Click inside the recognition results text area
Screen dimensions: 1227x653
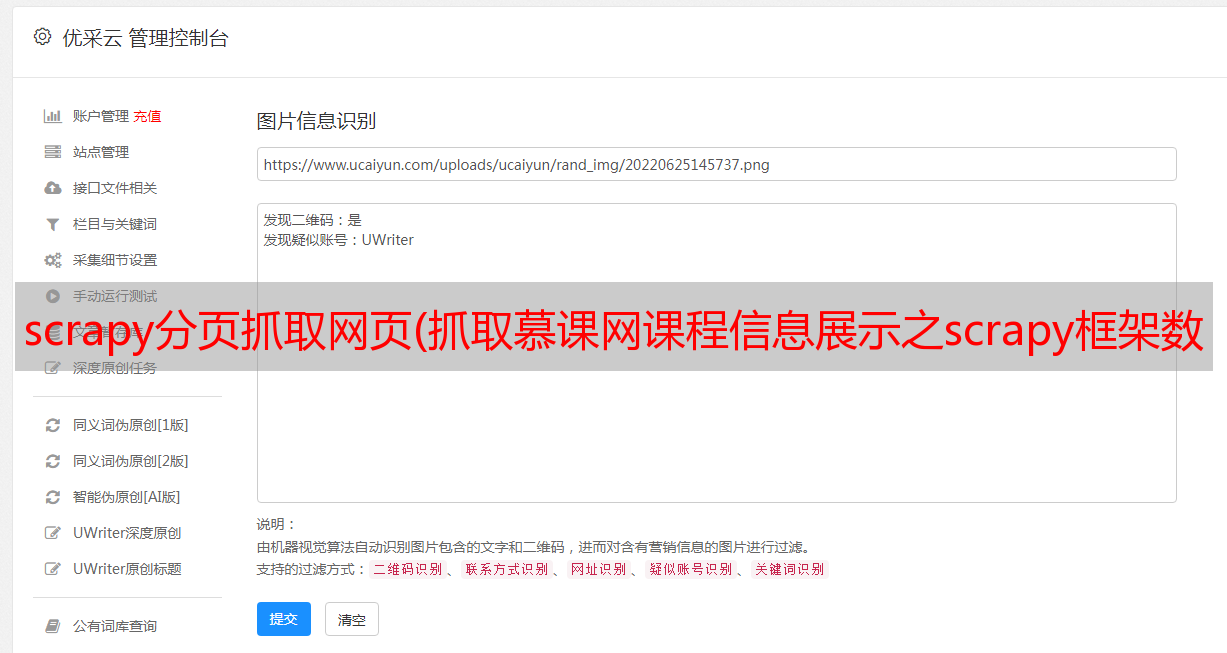716,353
